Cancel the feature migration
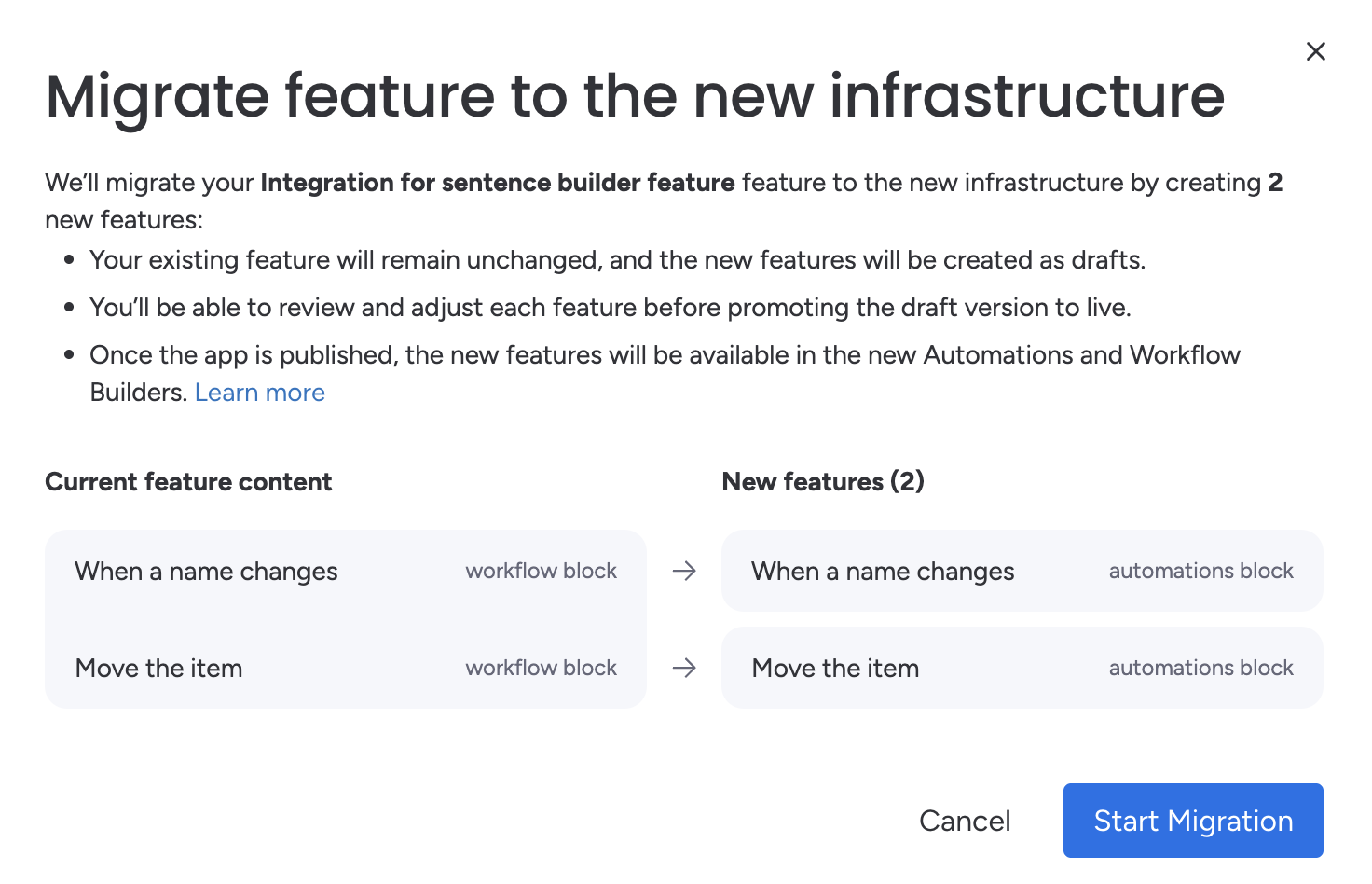 tap(964, 821)
